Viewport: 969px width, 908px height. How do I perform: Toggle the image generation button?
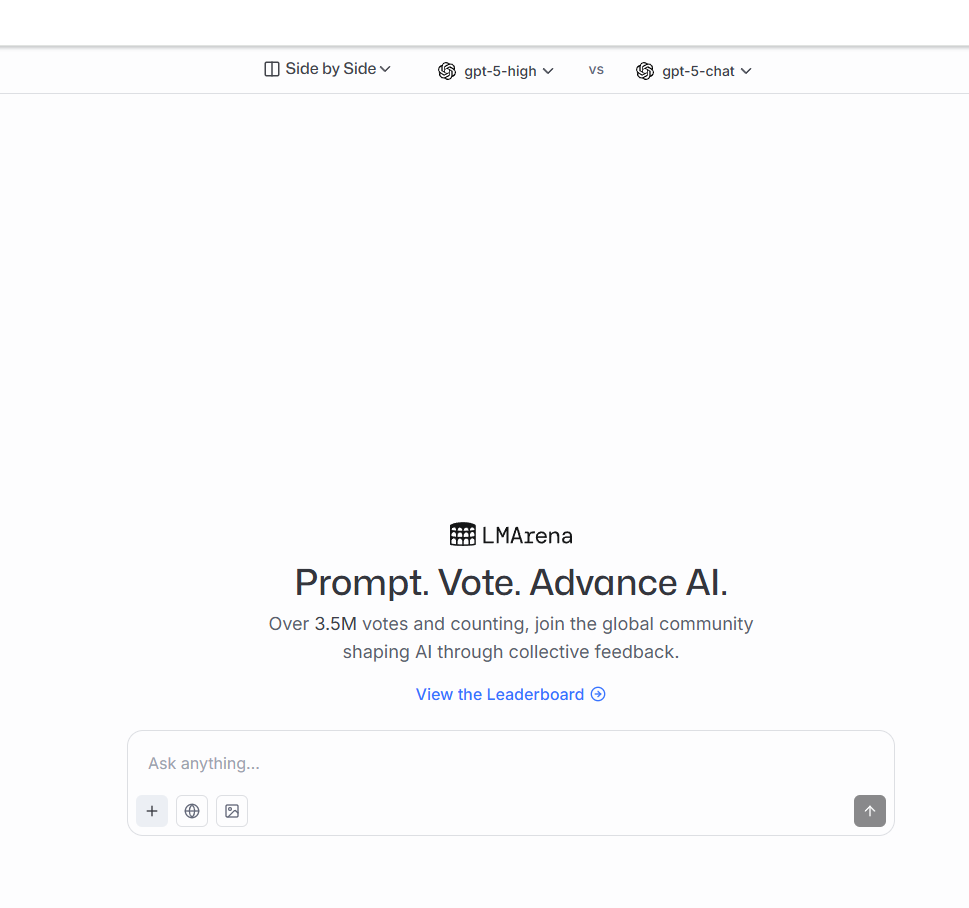(232, 811)
